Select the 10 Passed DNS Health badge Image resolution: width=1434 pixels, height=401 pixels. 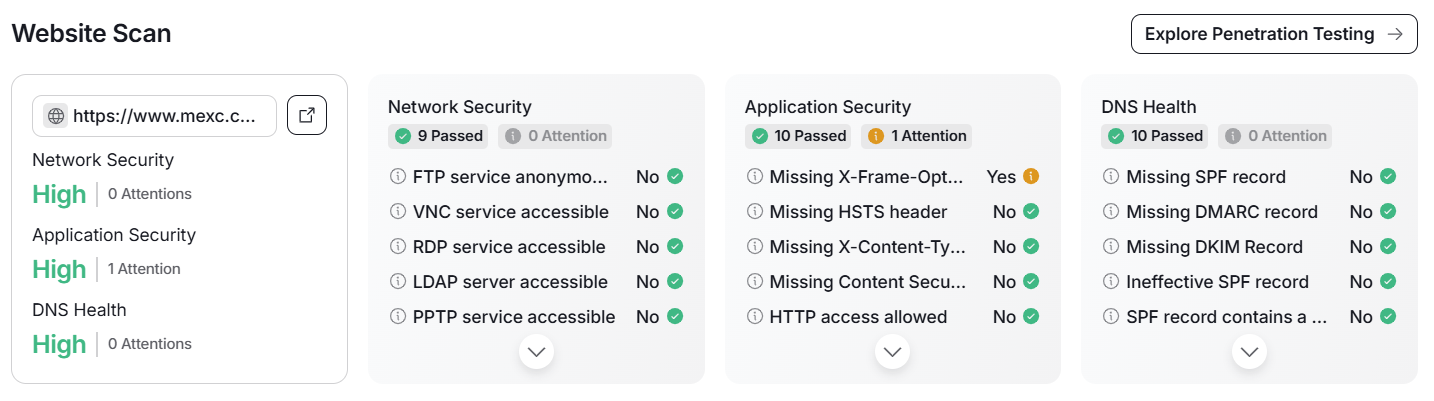coord(1154,136)
